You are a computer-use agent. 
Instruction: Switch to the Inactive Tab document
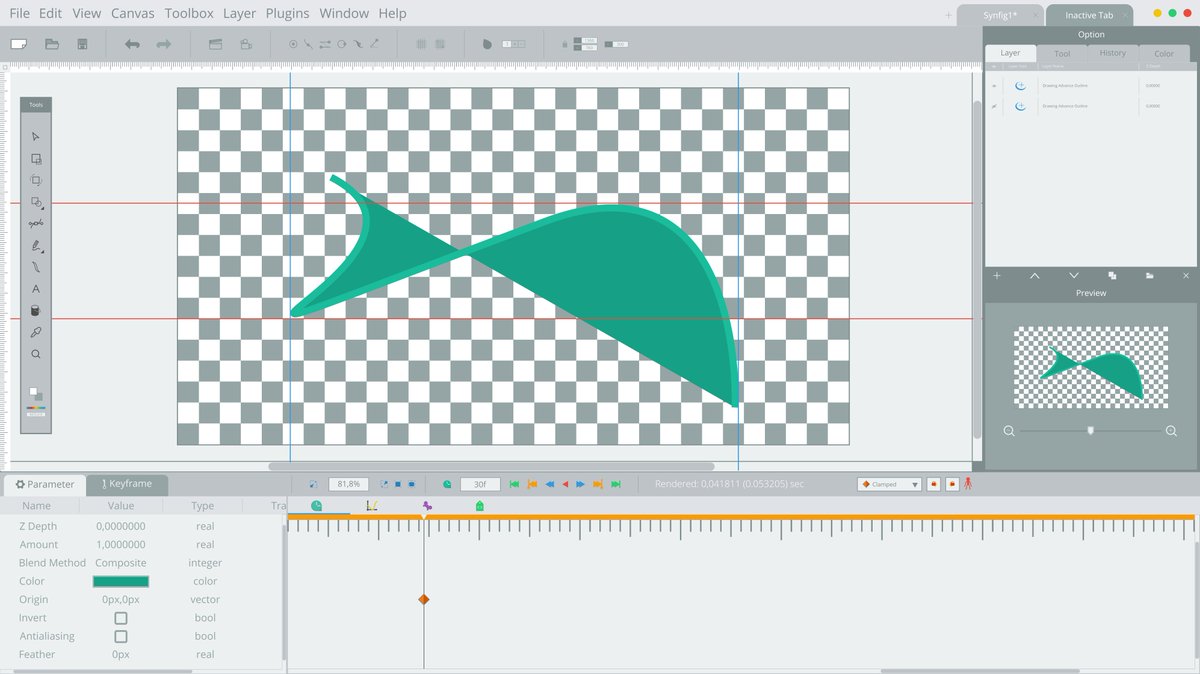click(1088, 15)
